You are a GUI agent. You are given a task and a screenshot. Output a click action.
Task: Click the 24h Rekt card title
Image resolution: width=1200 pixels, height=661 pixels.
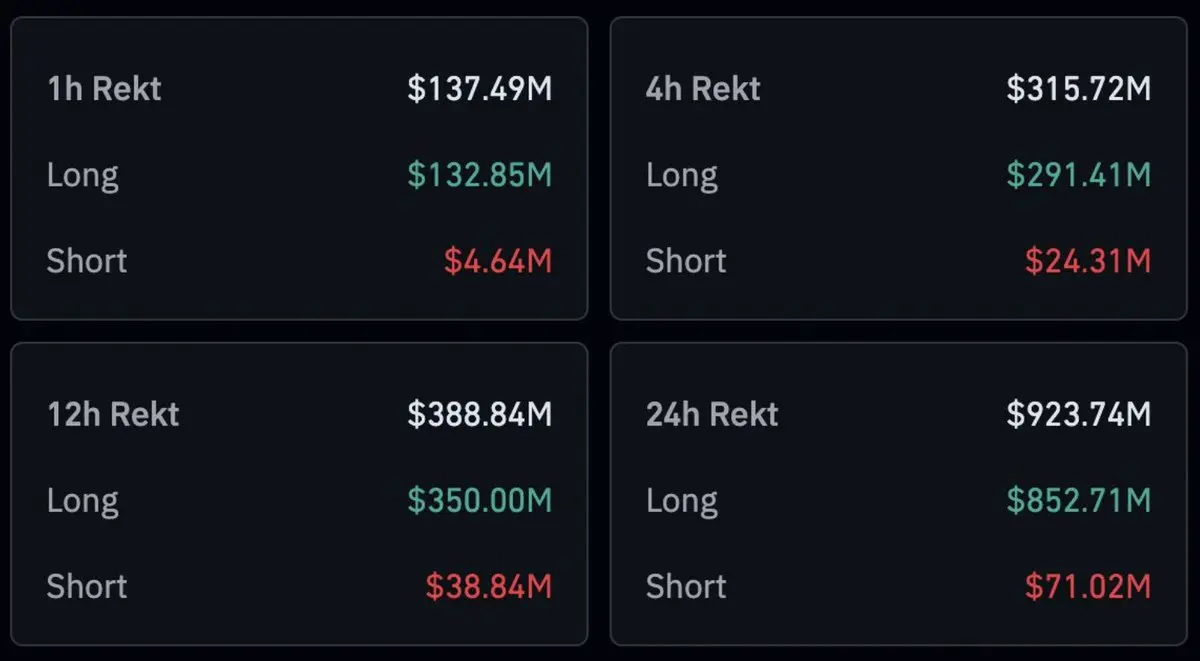click(x=712, y=414)
